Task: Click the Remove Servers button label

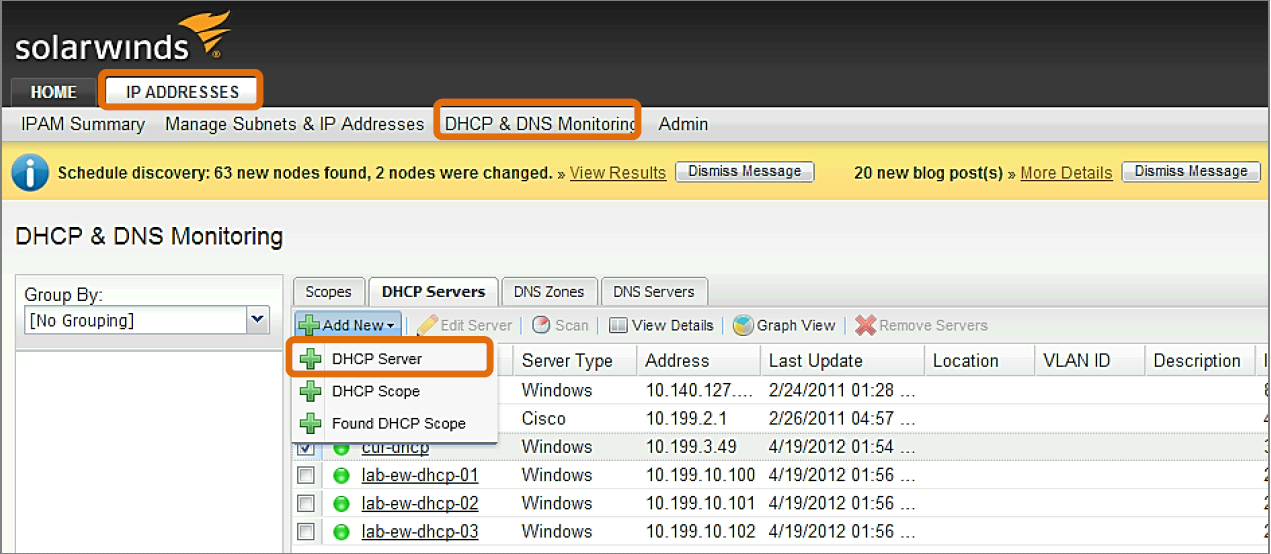Action: (933, 325)
